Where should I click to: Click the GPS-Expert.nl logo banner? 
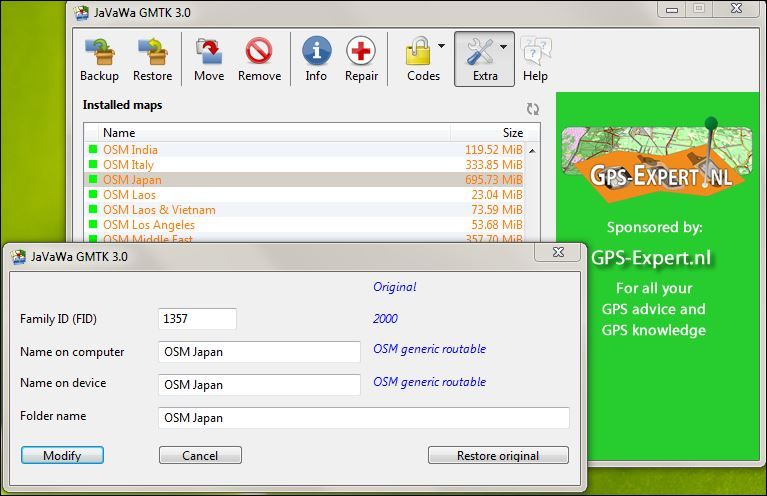[x=658, y=159]
